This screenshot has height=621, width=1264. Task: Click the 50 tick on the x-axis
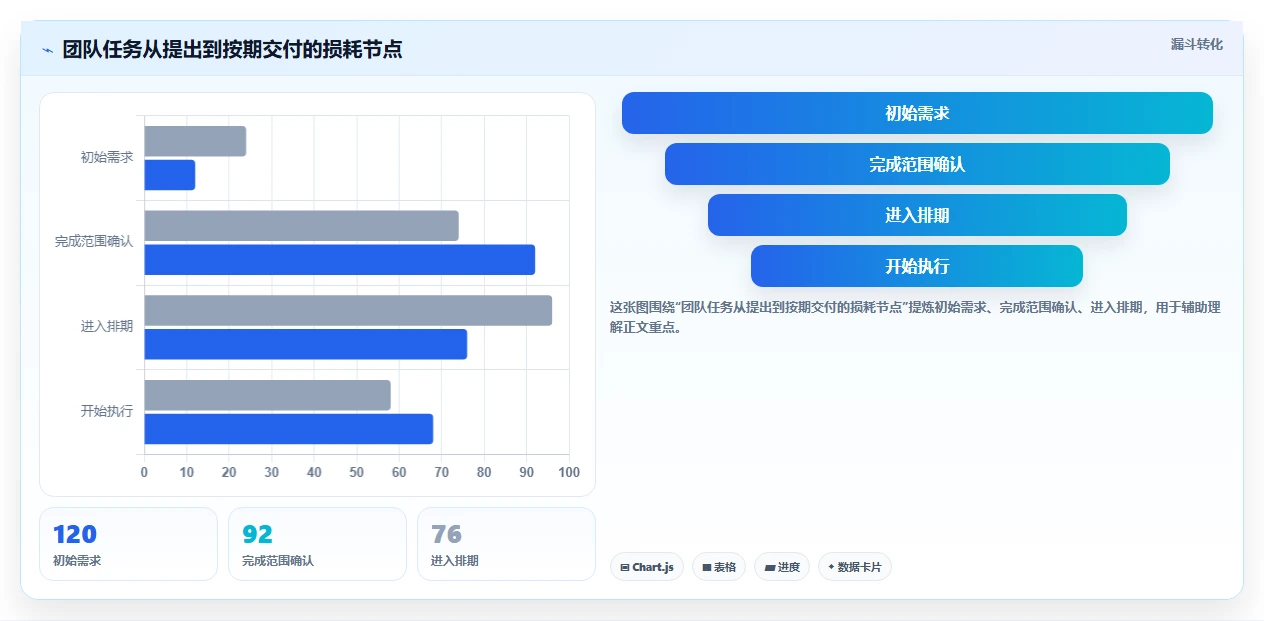pos(357,472)
